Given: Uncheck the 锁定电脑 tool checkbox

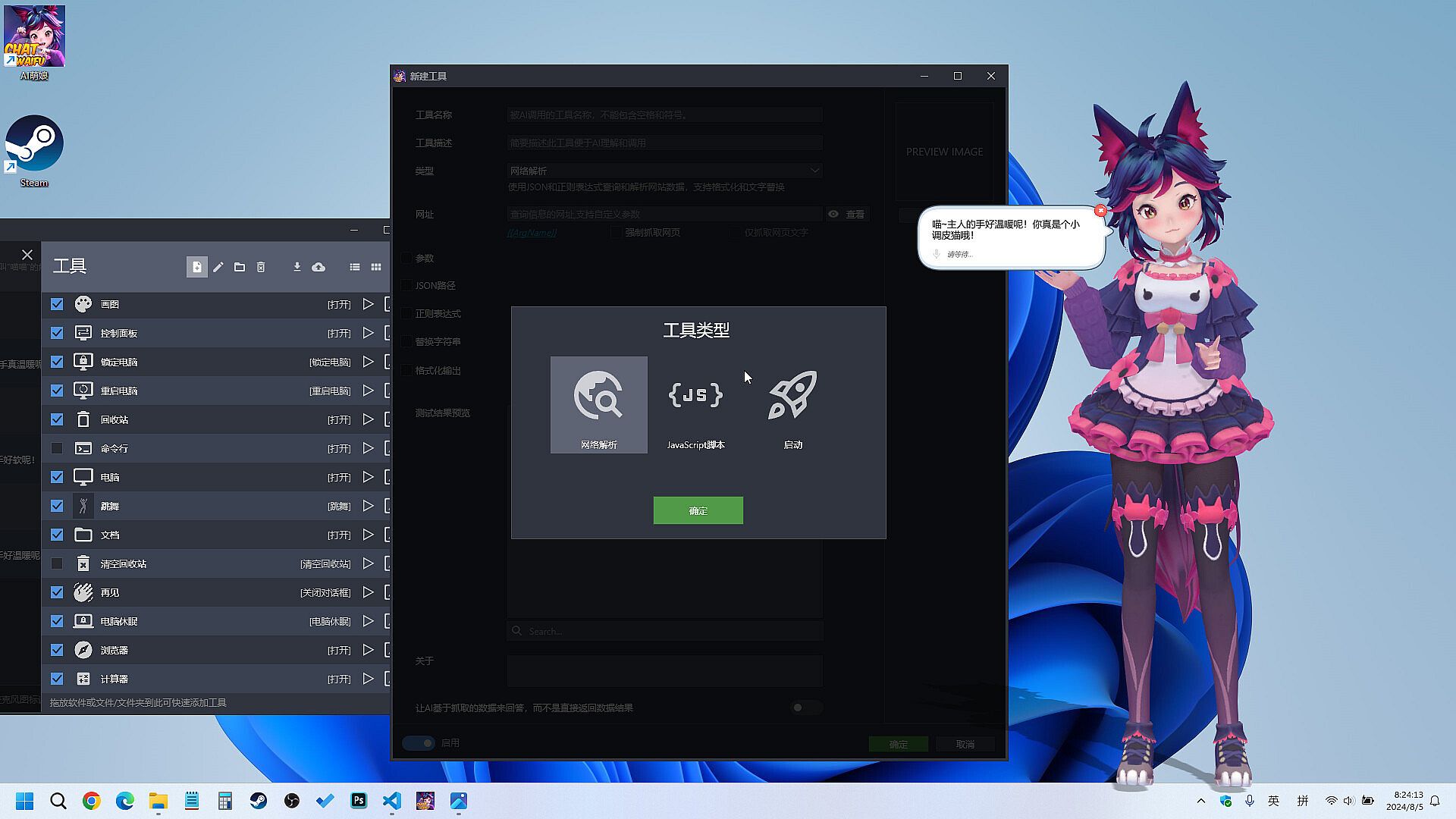Looking at the screenshot, I should pos(57,362).
